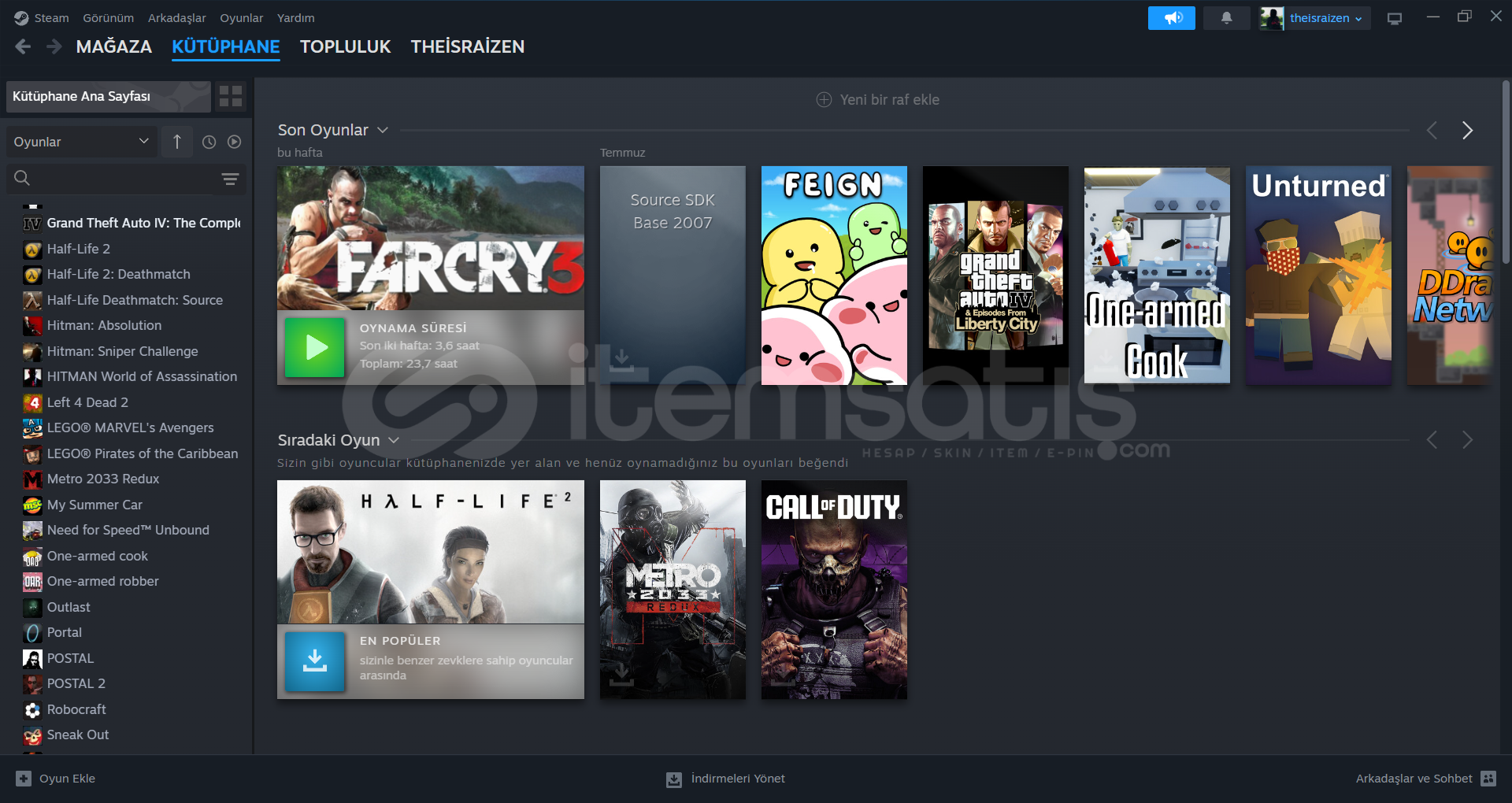Click the main page vertical scrollbar
The width and height of the screenshot is (1512, 803).
coord(1506,172)
